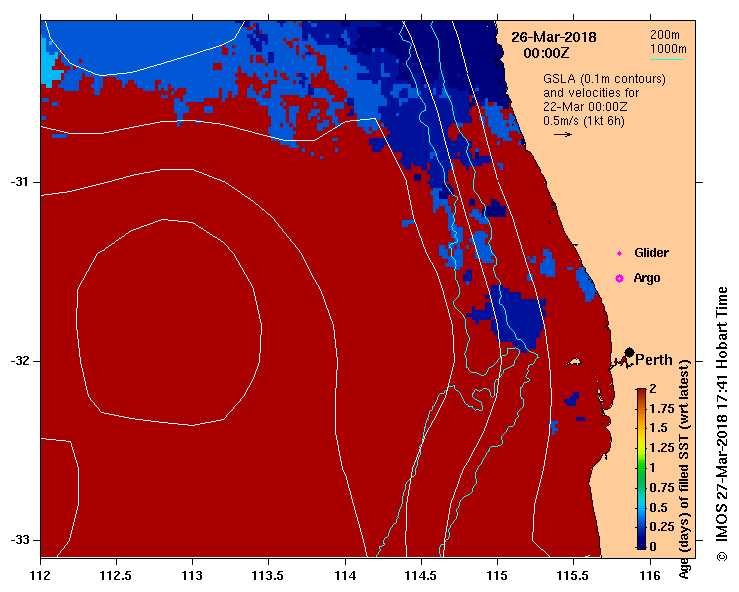Image resolution: width=739 pixels, height=592 pixels.
Task: Click the '113' longitude axis label
Action: click(192, 575)
